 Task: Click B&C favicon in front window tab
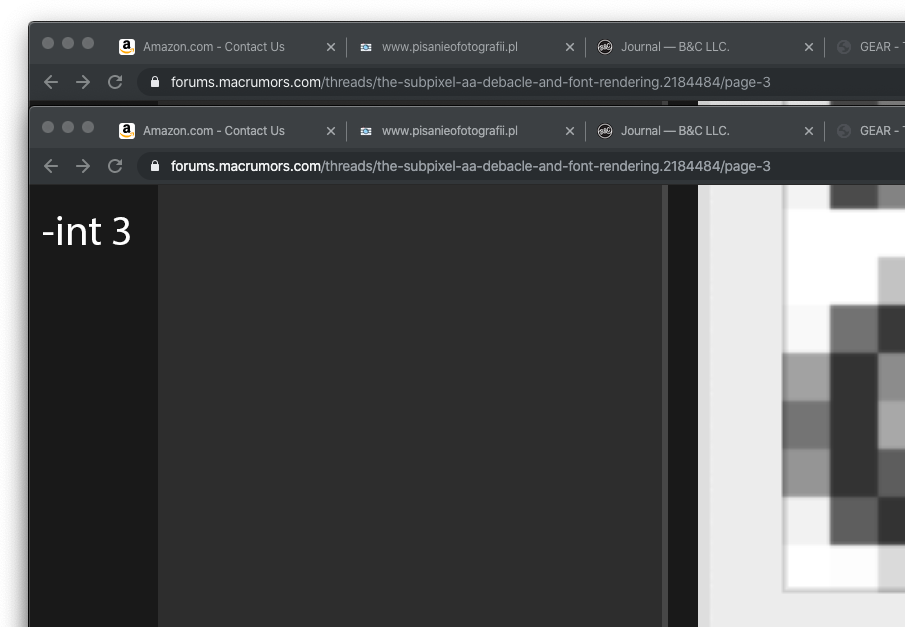pyautogui.click(x=605, y=131)
